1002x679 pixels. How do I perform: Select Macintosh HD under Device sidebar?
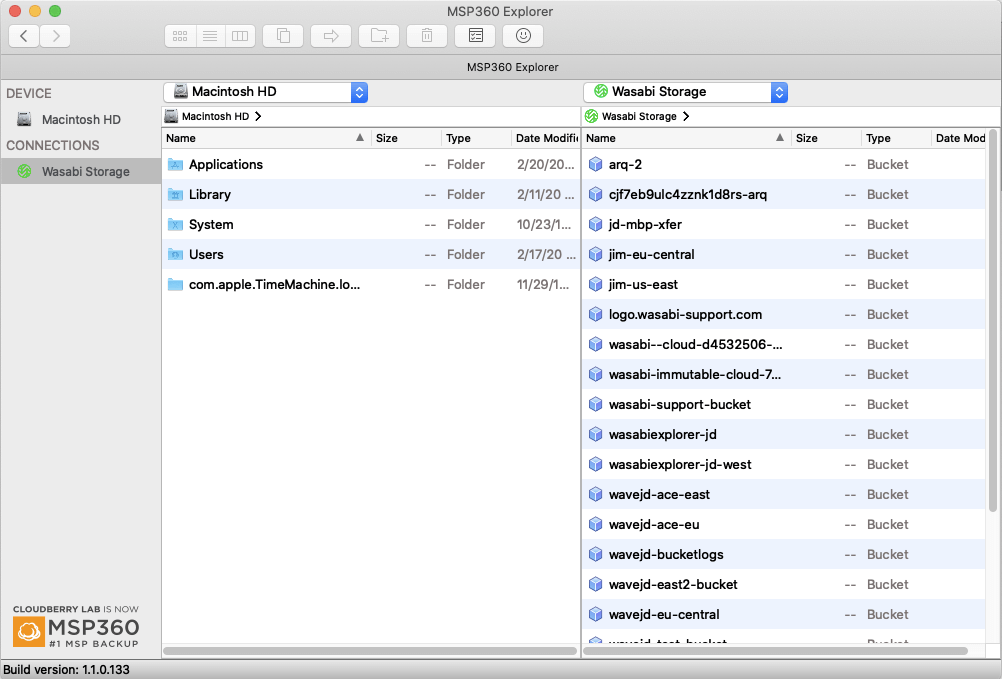click(81, 120)
